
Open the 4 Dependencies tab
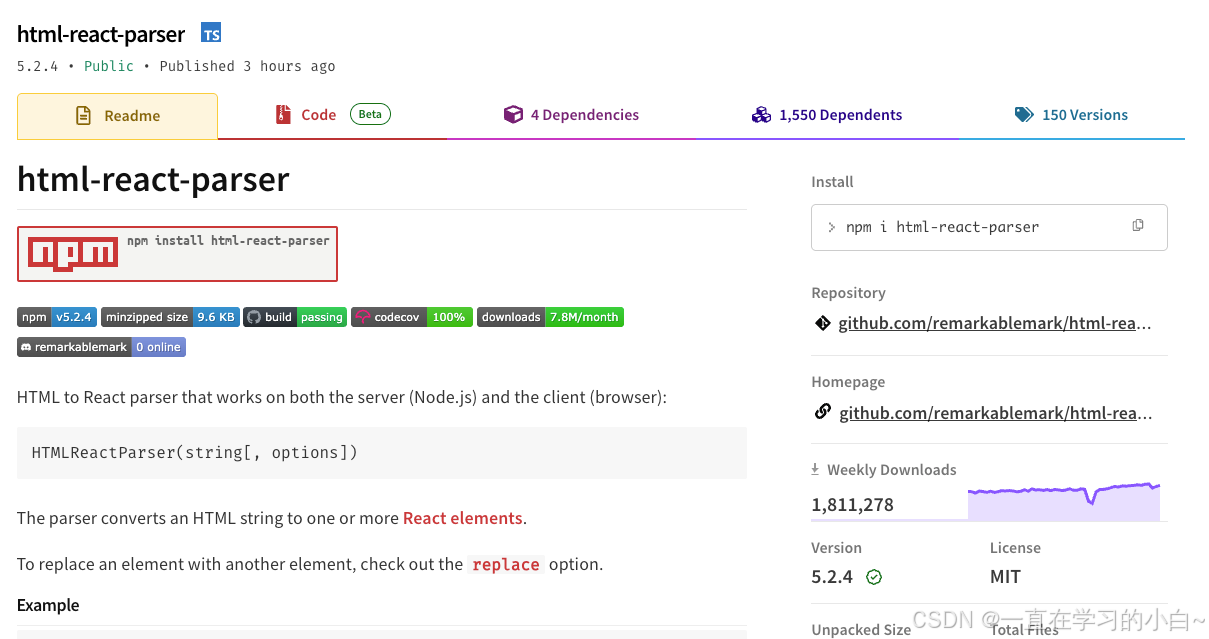(571, 115)
